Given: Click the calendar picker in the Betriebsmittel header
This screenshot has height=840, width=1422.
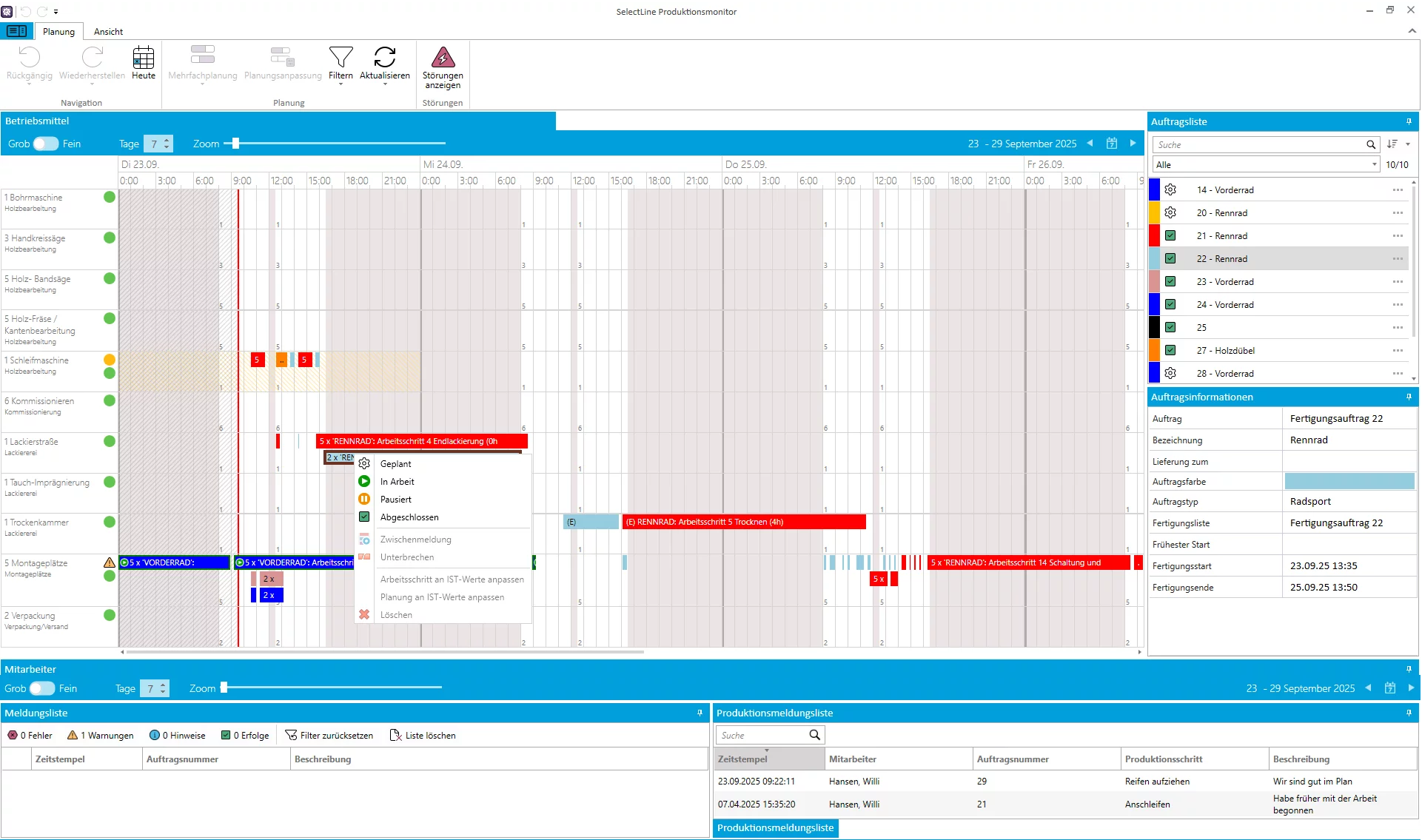Looking at the screenshot, I should 1112,143.
